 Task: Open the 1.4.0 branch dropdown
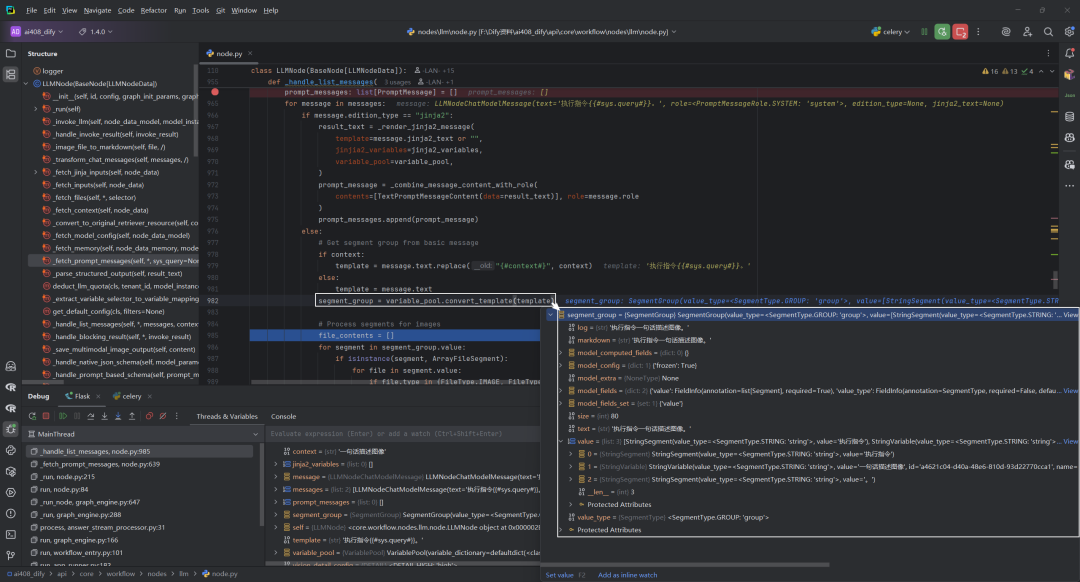(96, 32)
